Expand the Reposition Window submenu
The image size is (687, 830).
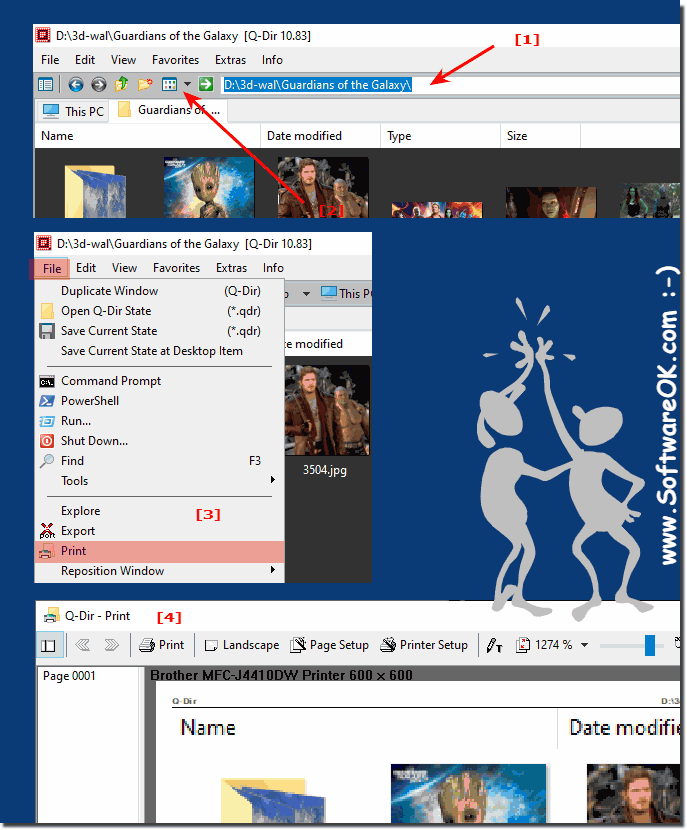[x=159, y=571]
